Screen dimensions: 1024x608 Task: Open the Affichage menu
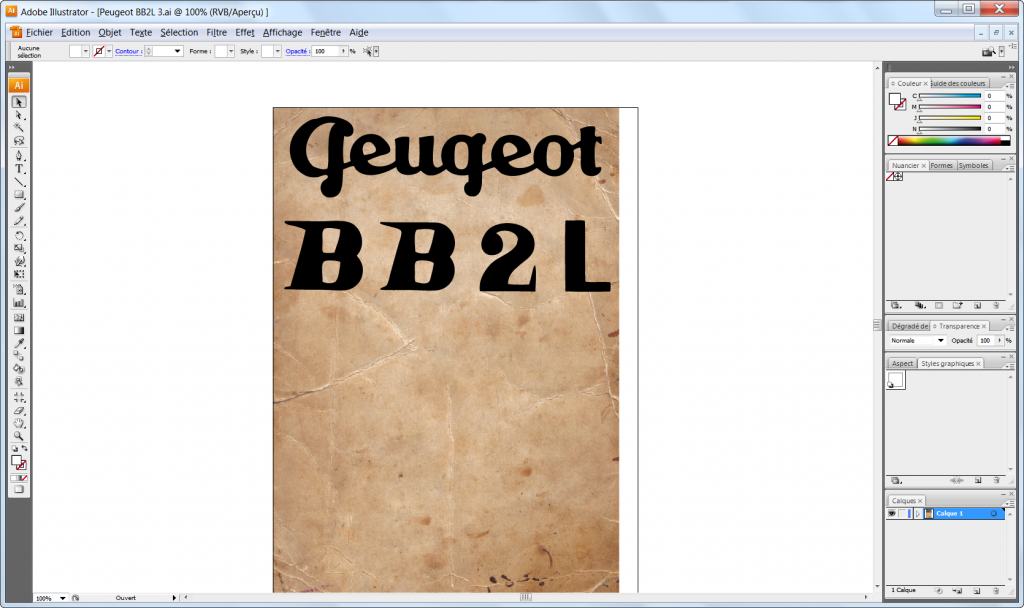pos(282,32)
